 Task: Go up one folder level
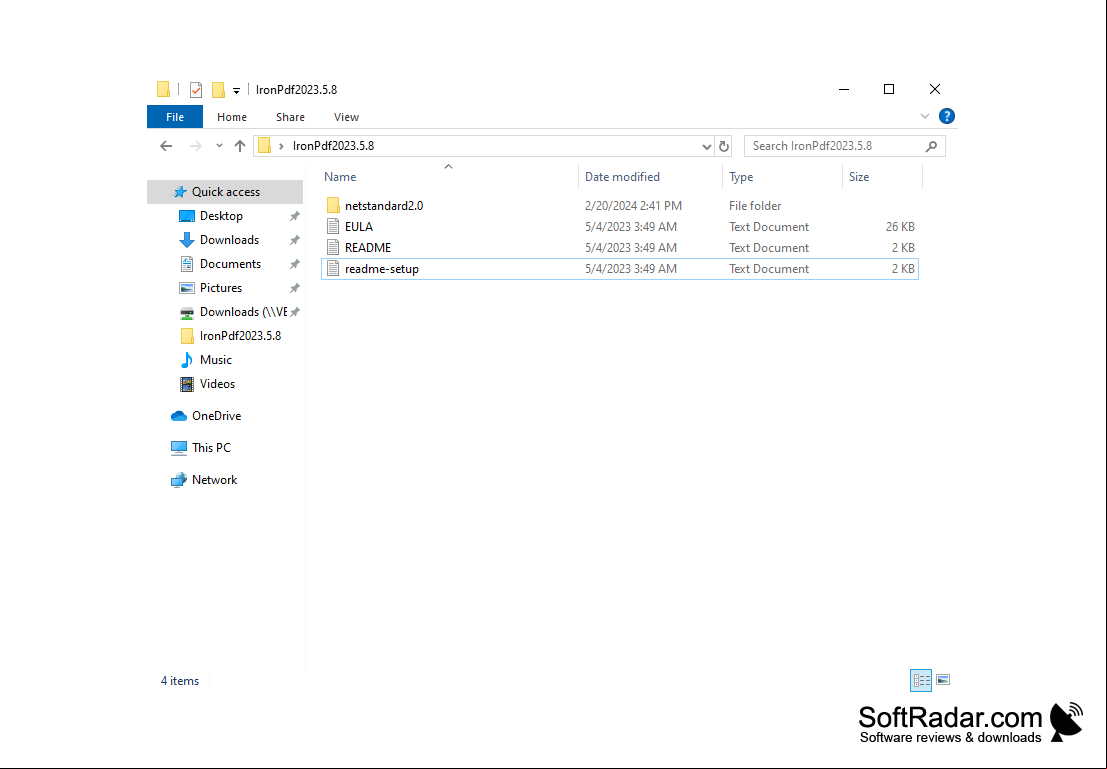pos(240,146)
